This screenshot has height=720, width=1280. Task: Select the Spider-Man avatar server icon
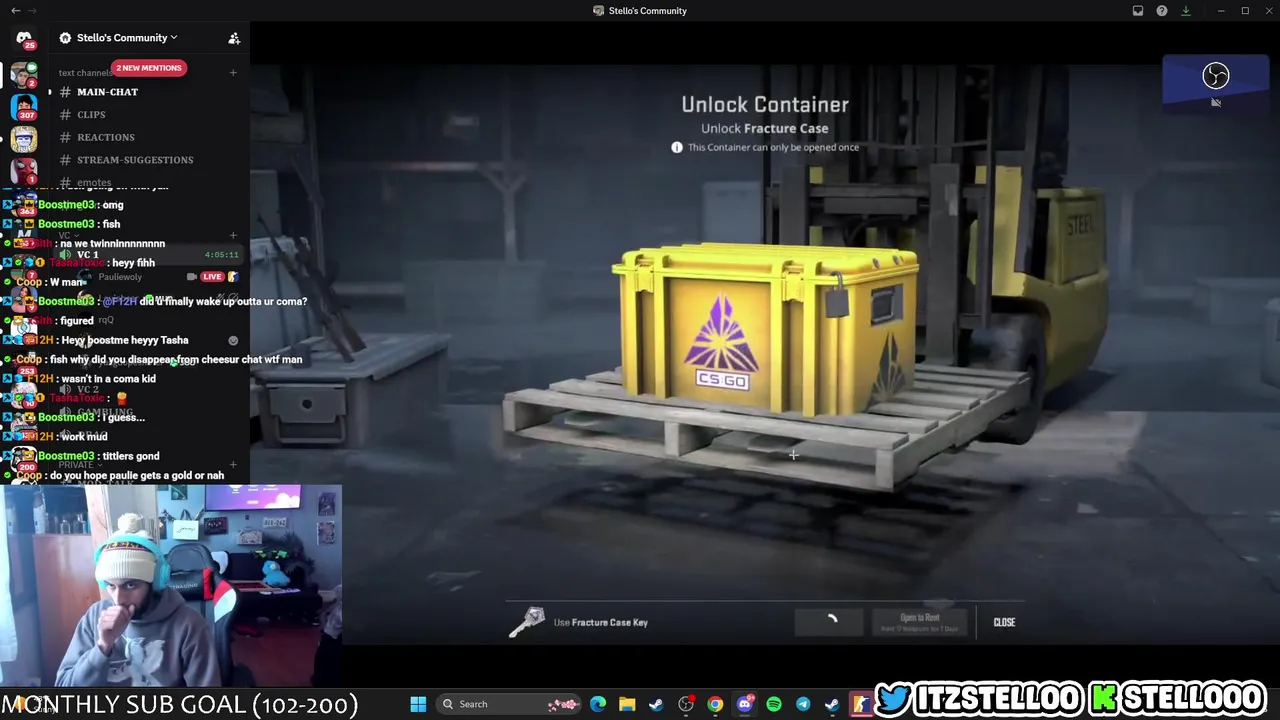coord(24,170)
